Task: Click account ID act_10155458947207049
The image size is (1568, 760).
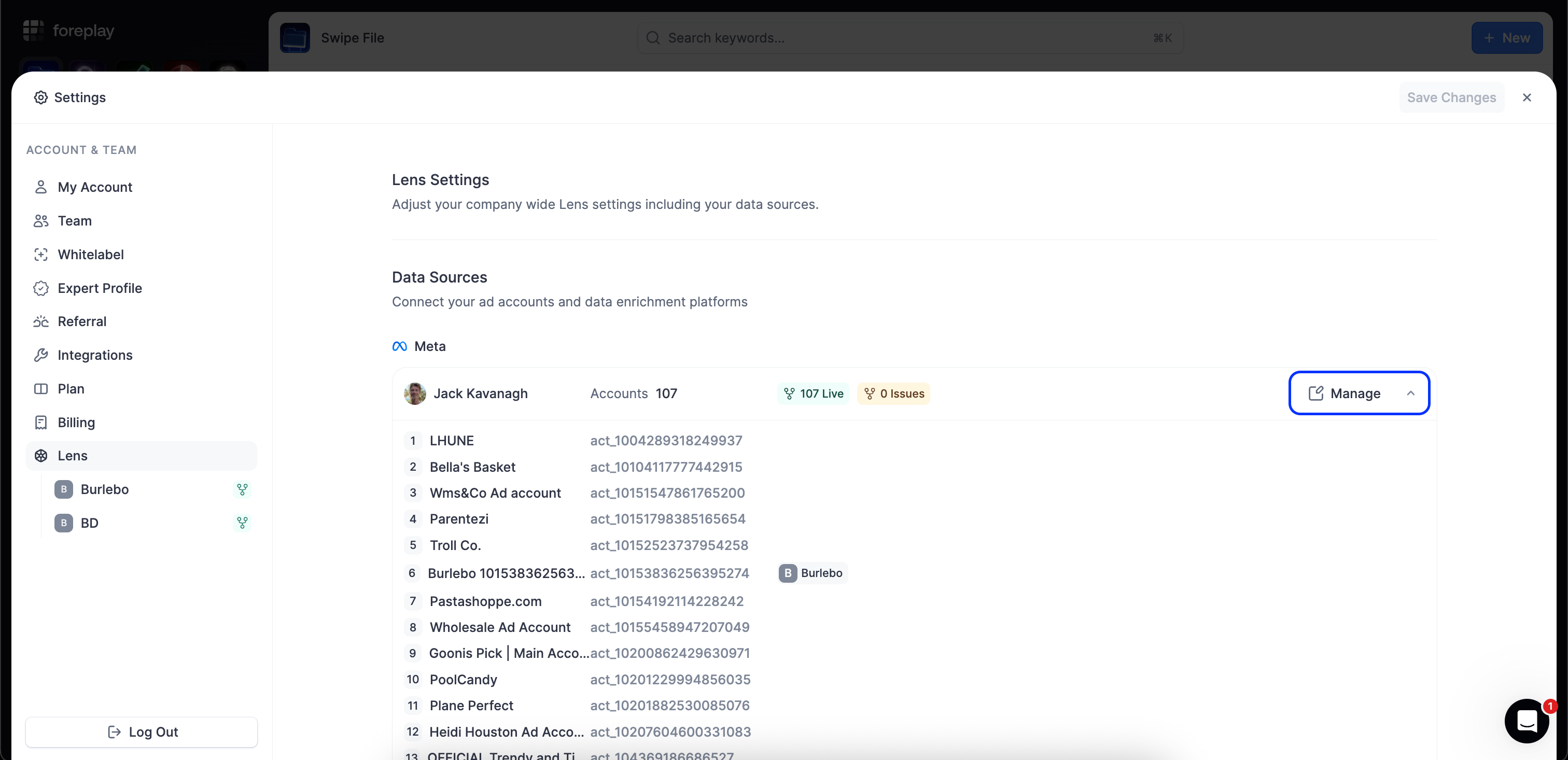Action: pyautogui.click(x=670, y=627)
